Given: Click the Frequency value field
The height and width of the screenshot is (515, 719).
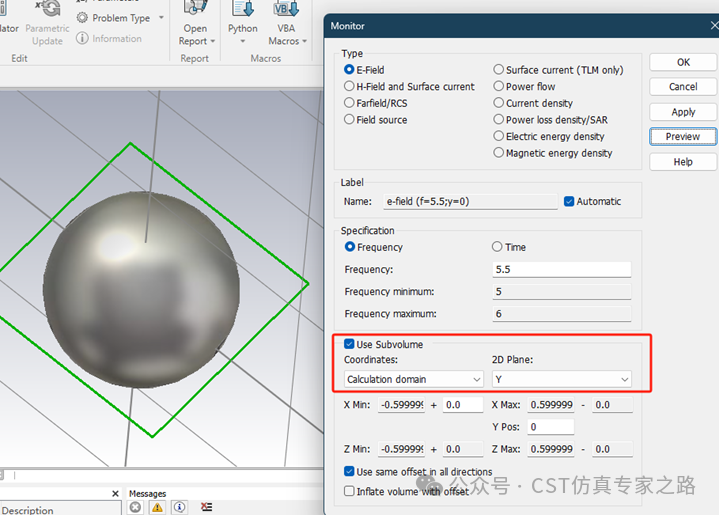Looking at the screenshot, I should tap(562, 269).
